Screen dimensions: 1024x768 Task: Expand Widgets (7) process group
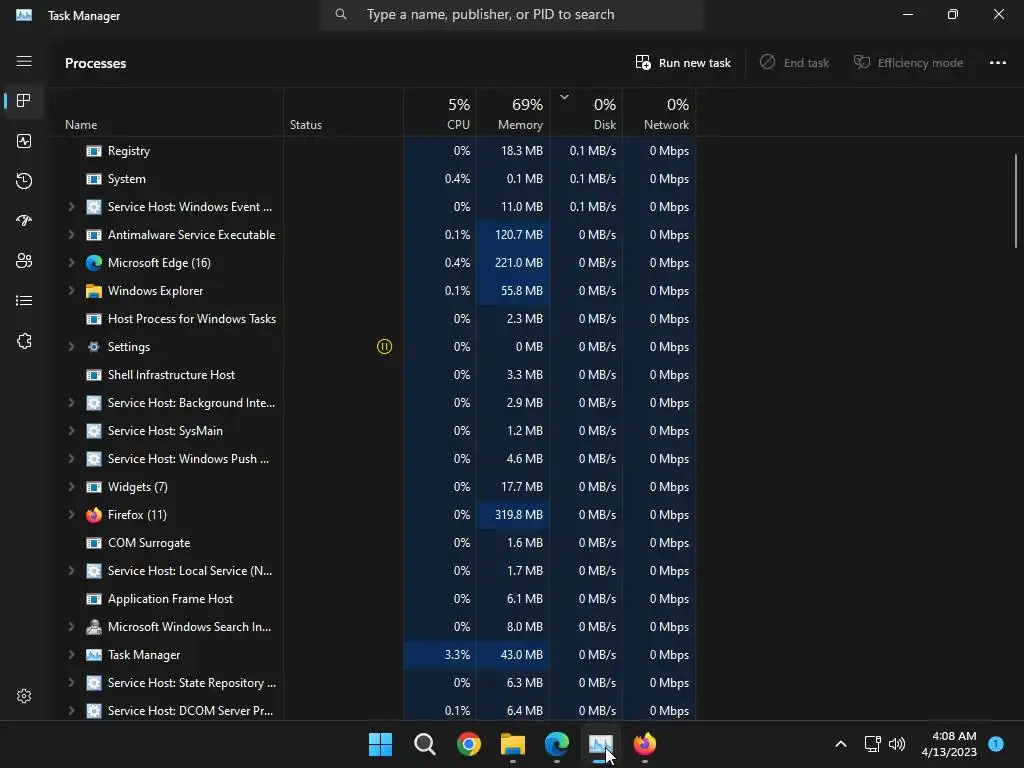point(71,487)
